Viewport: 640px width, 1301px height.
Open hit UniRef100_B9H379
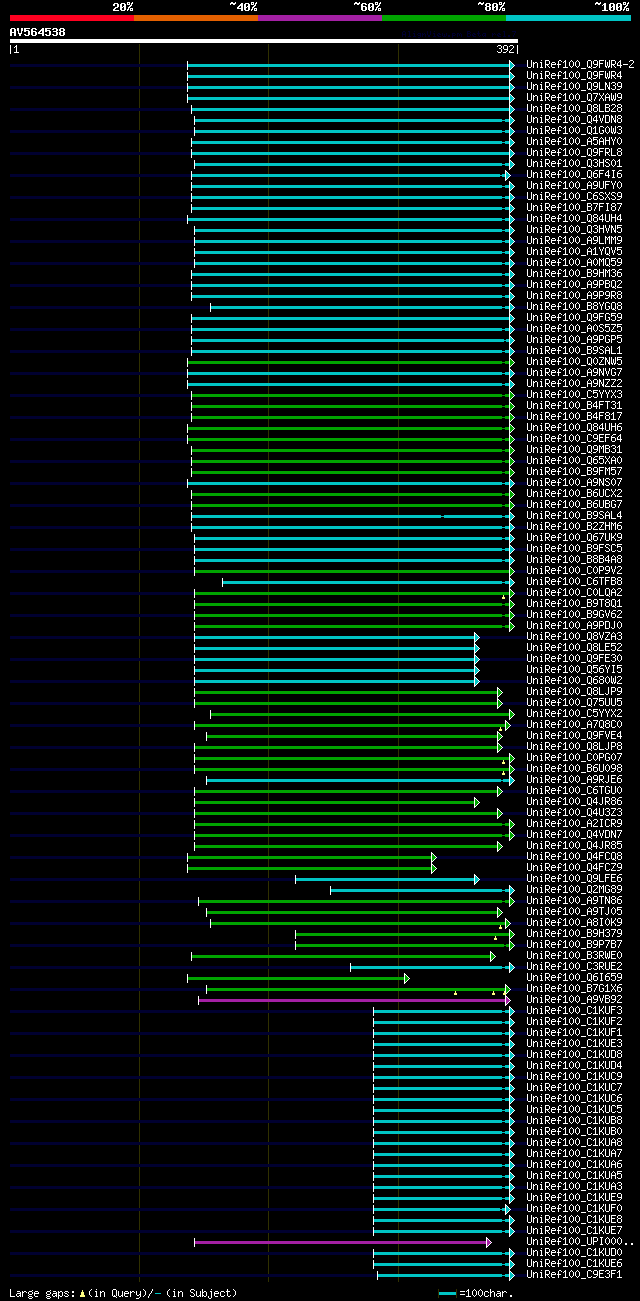574,933
